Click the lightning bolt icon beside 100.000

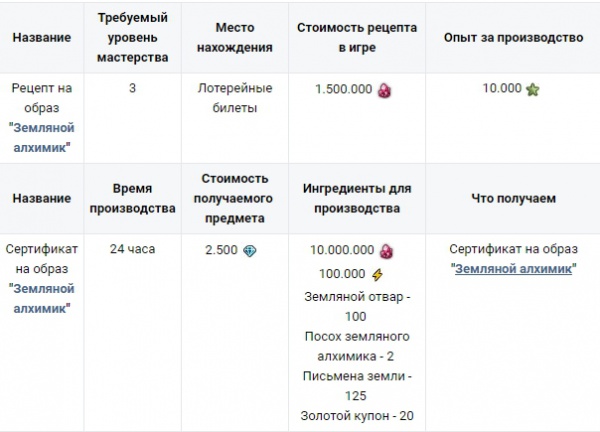coord(377,273)
